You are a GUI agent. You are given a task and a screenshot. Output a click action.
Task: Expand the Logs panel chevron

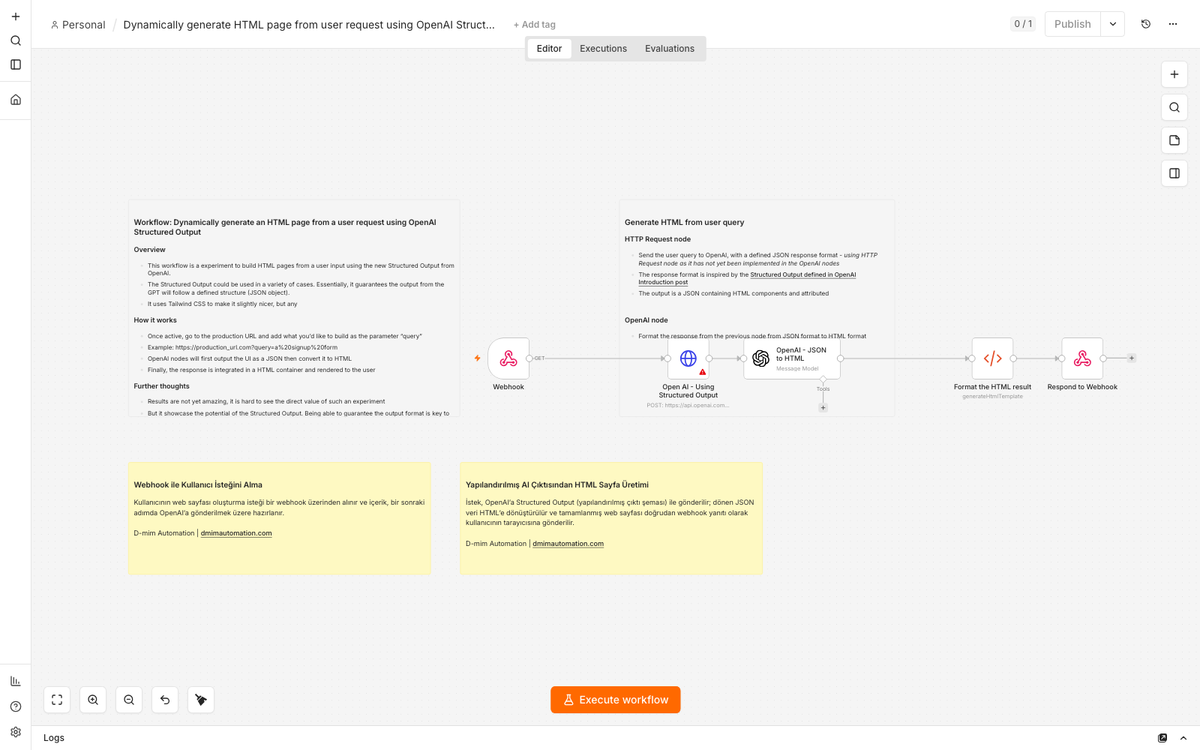click(x=1182, y=738)
